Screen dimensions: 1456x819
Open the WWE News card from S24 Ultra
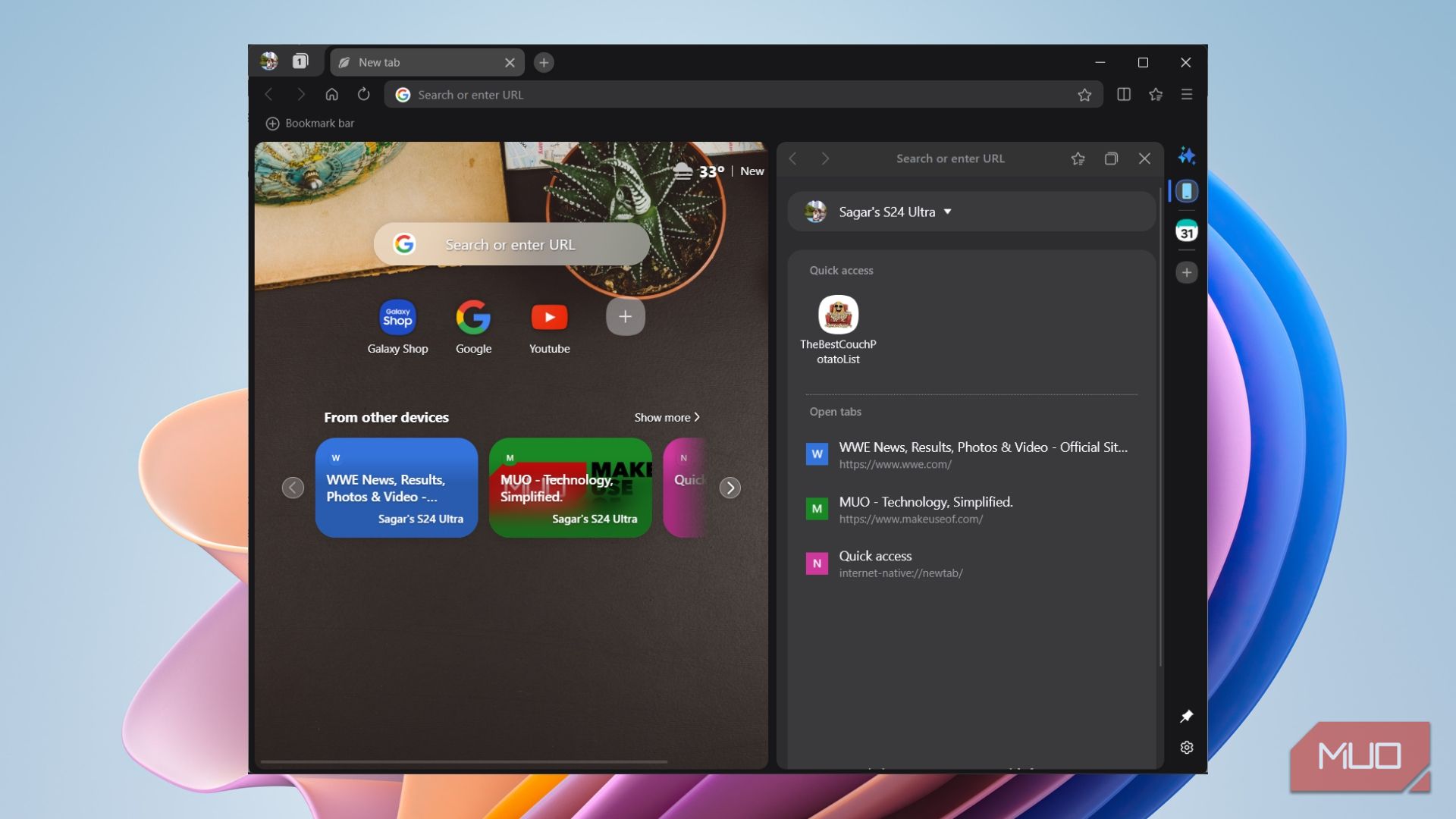click(x=397, y=488)
